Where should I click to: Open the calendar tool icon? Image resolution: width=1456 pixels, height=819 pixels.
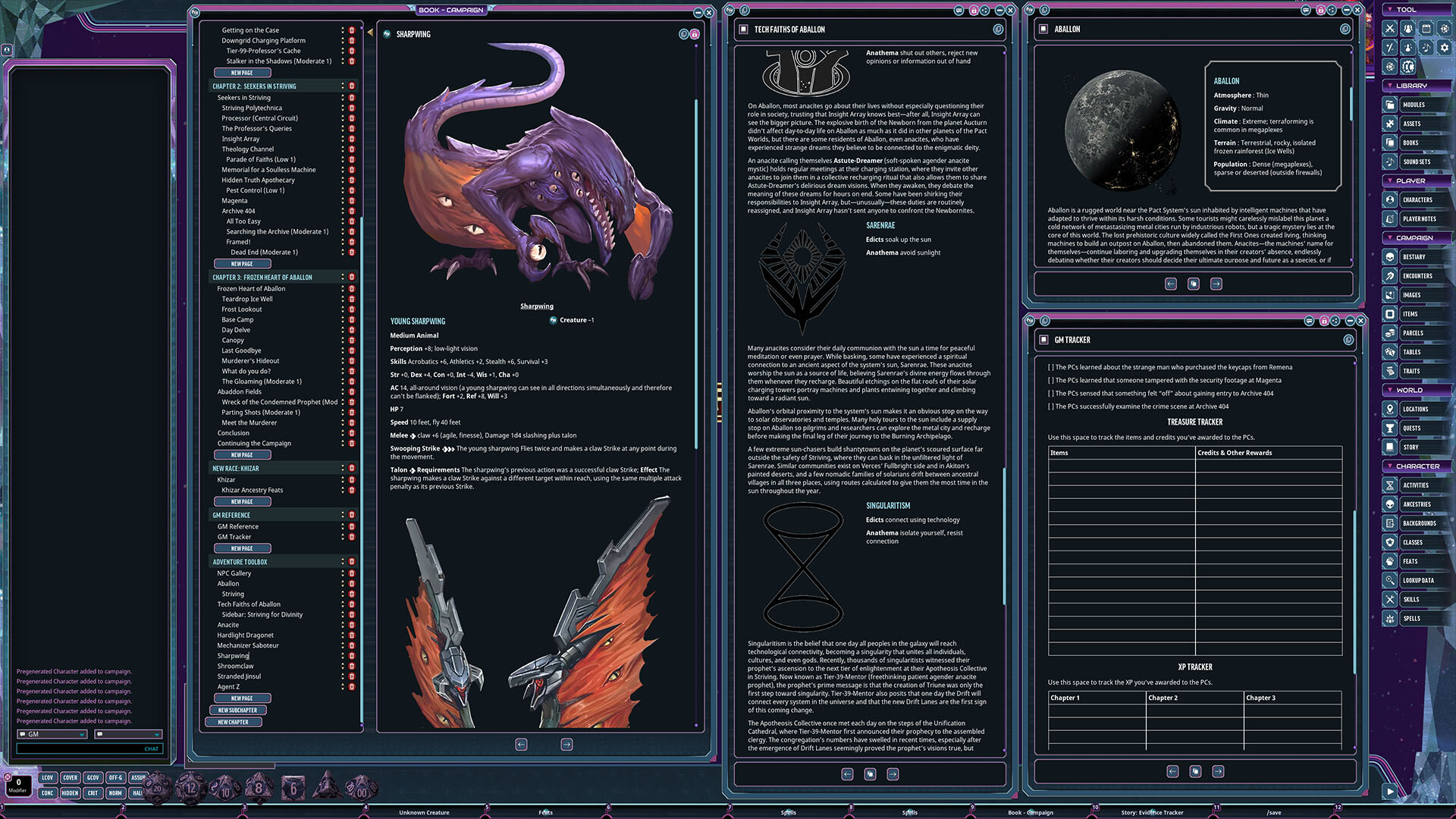tap(1426, 29)
